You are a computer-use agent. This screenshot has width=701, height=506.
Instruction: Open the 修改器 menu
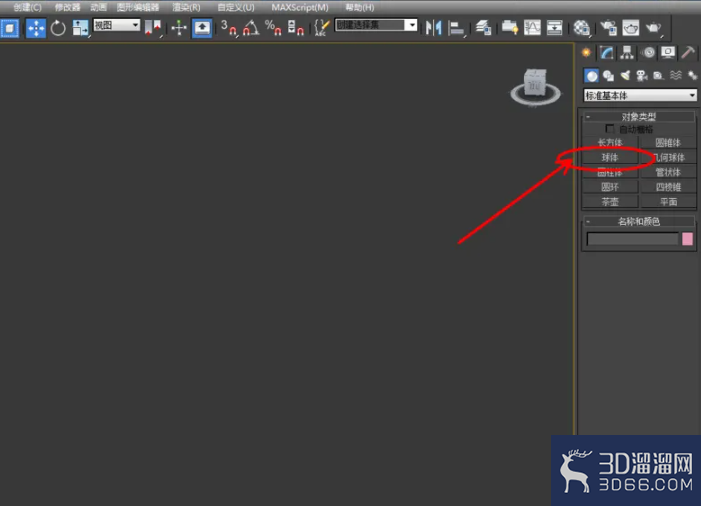pos(68,7)
